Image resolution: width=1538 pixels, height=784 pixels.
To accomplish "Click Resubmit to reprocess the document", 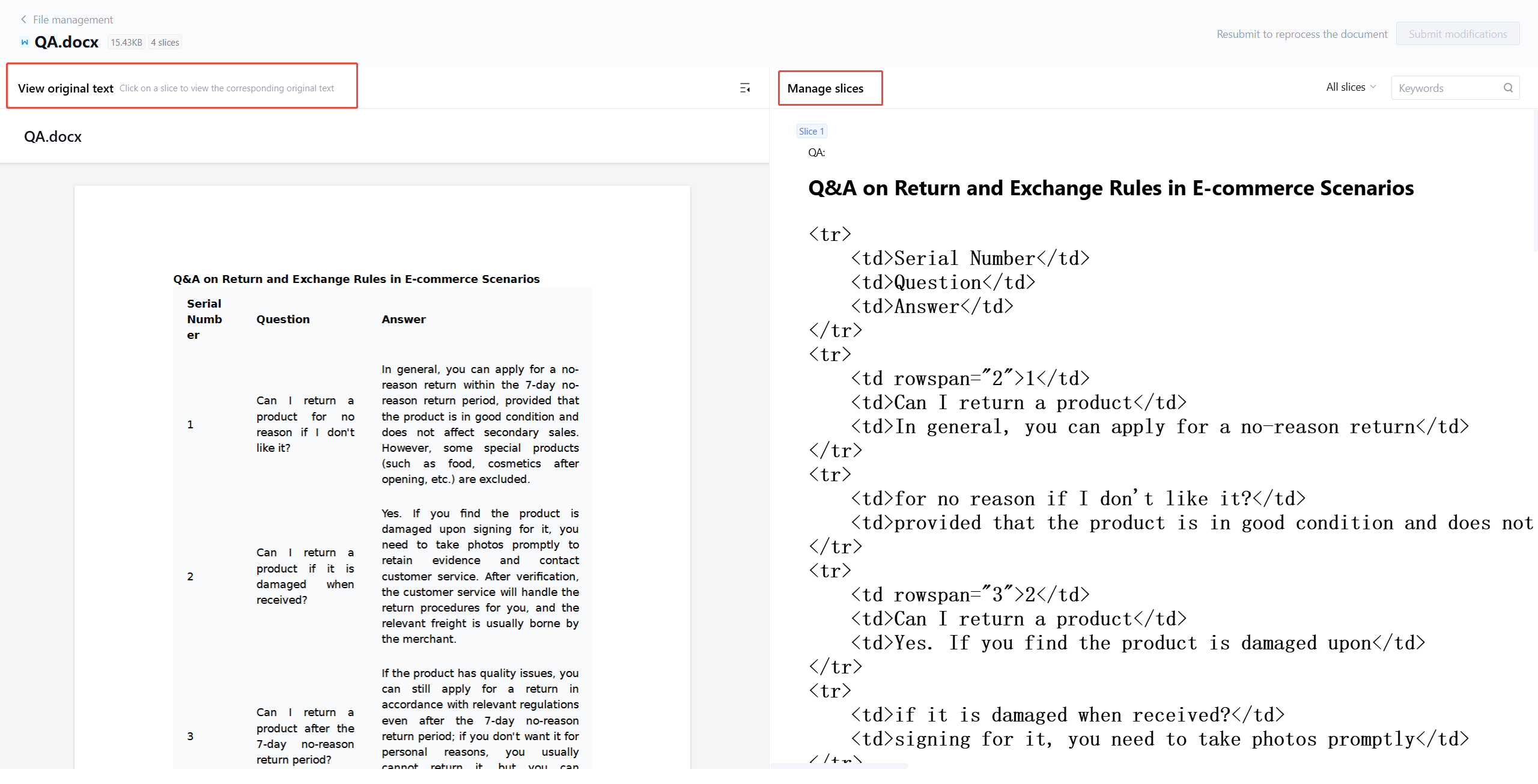I will tap(1302, 34).
